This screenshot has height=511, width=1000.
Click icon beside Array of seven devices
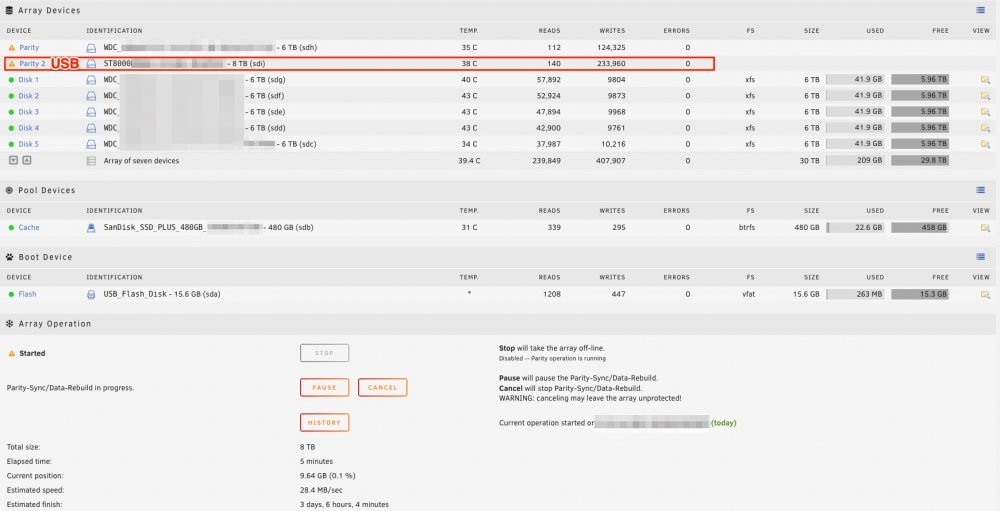click(91, 161)
